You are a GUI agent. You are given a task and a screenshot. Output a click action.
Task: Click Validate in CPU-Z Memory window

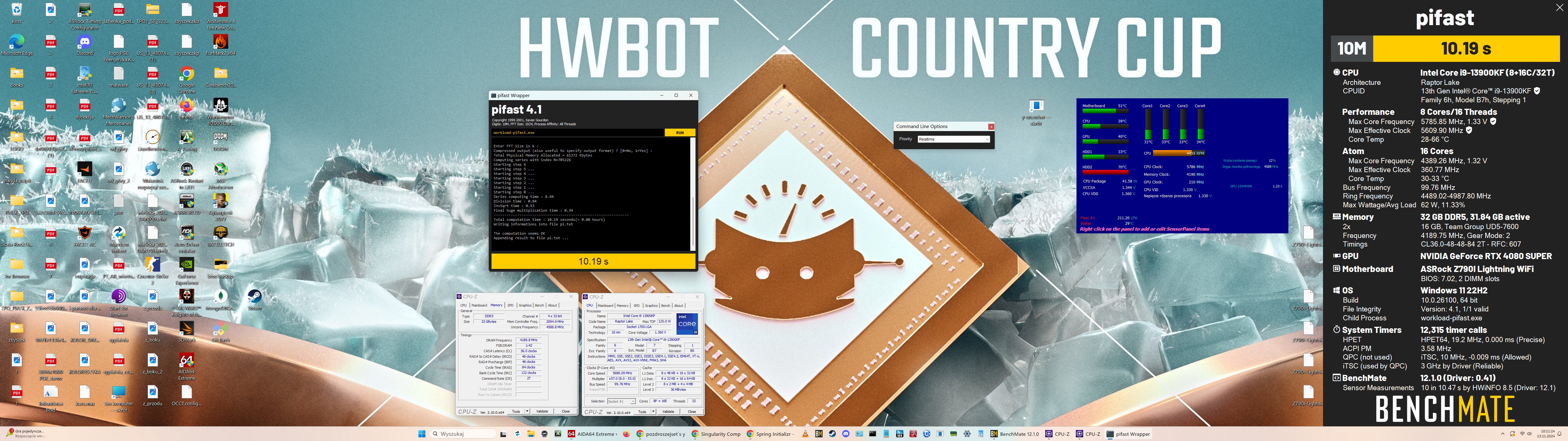click(x=542, y=411)
